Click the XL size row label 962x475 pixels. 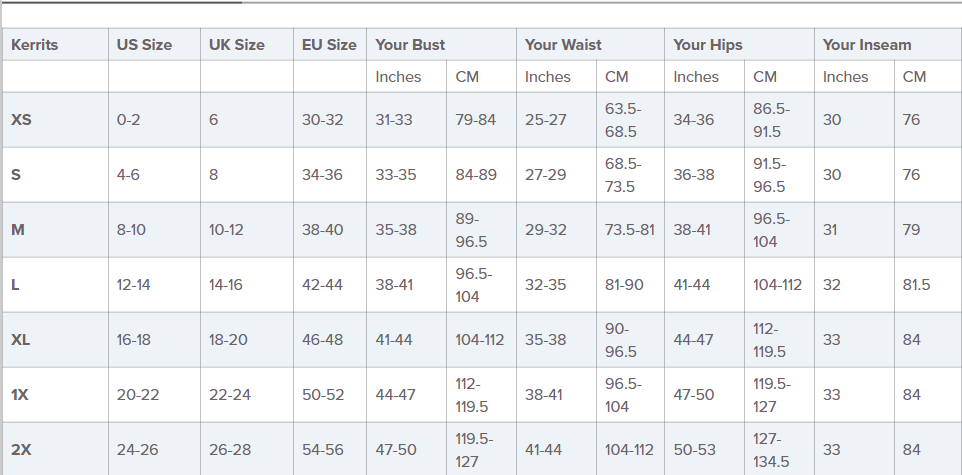coord(21,340)
